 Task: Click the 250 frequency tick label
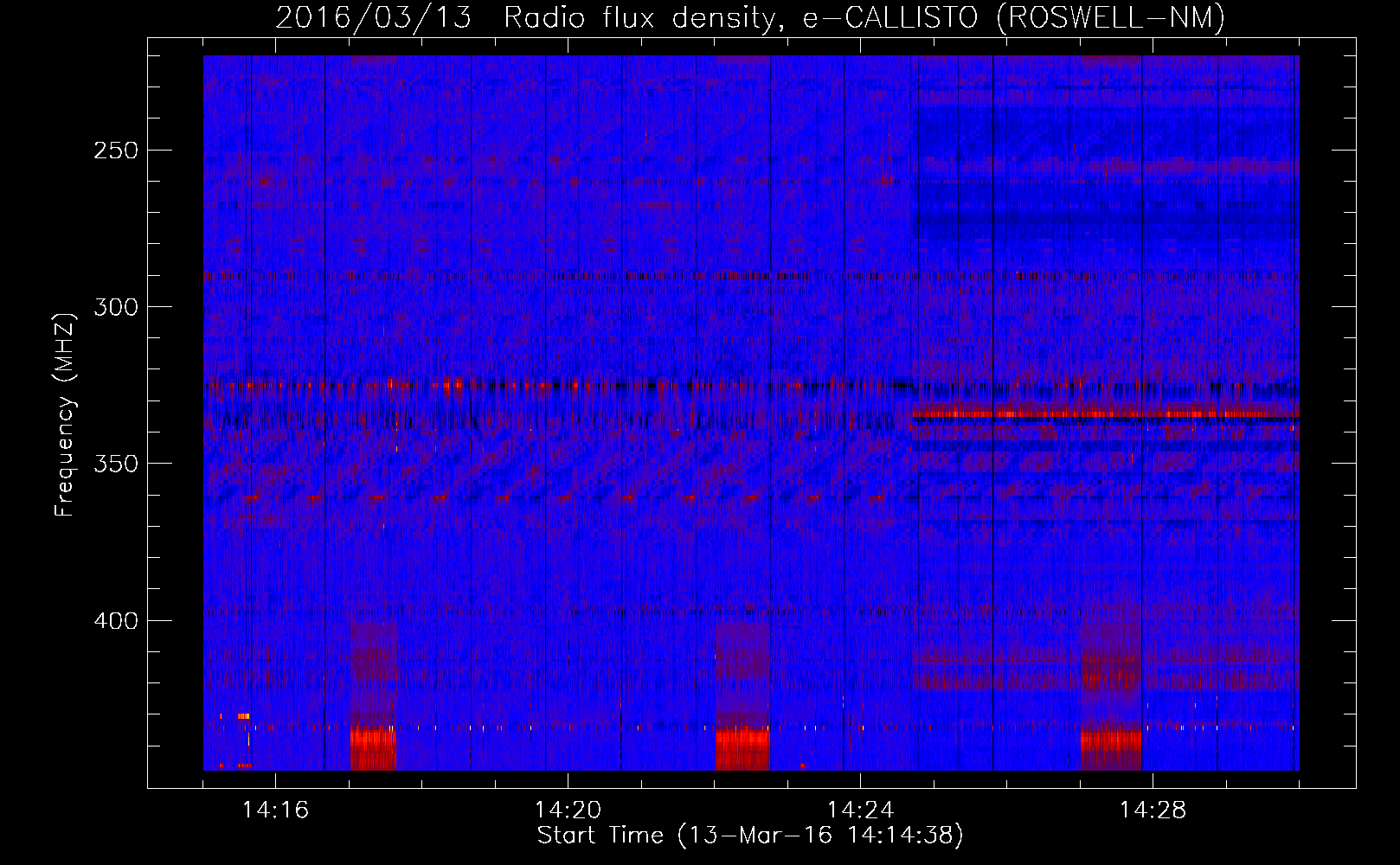[115, 151]
